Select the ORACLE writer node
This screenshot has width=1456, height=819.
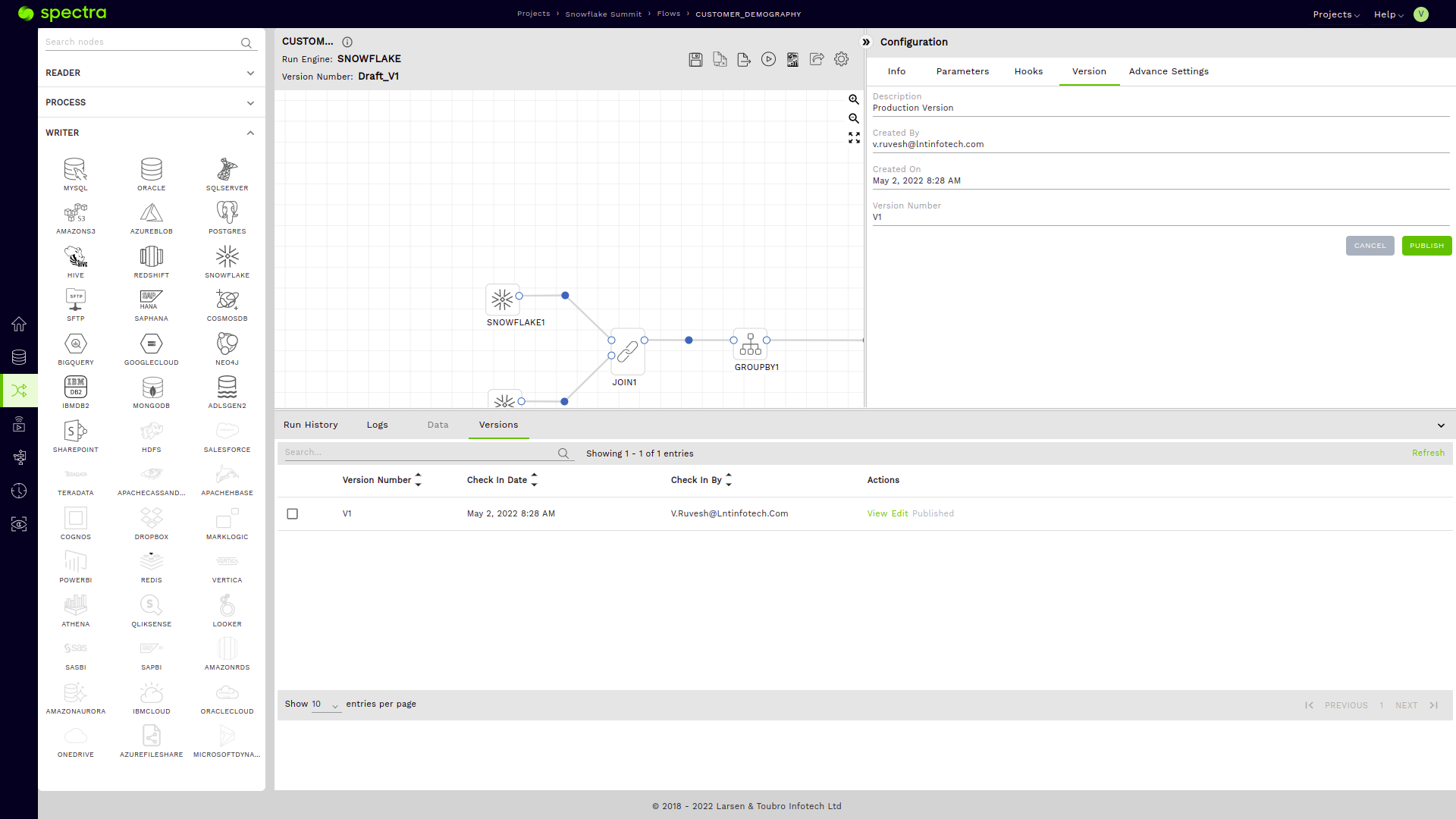(152, 174)
